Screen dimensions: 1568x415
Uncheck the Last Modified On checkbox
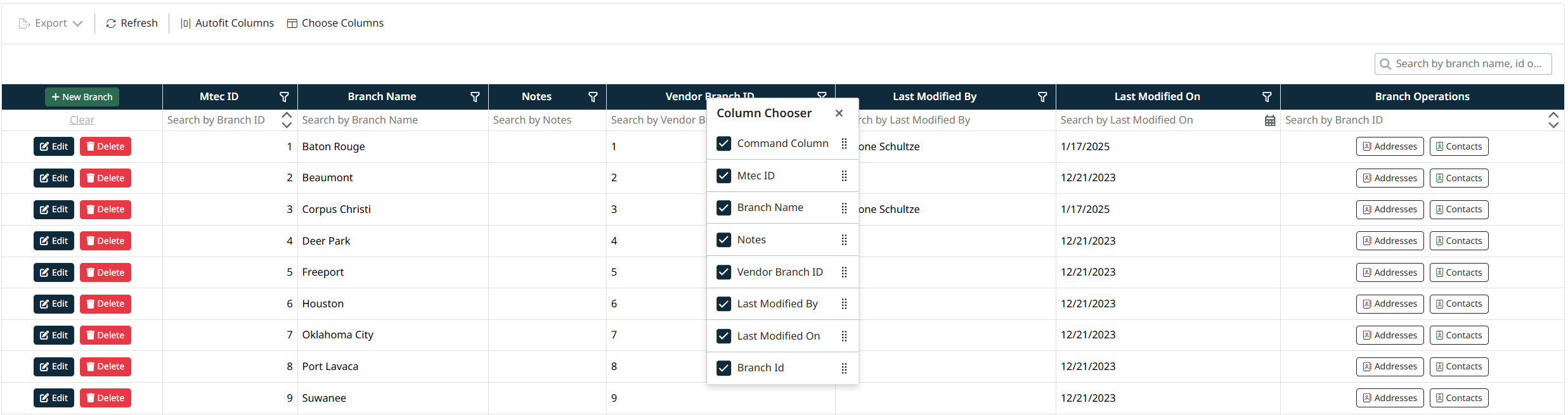(x=723, y=336)
